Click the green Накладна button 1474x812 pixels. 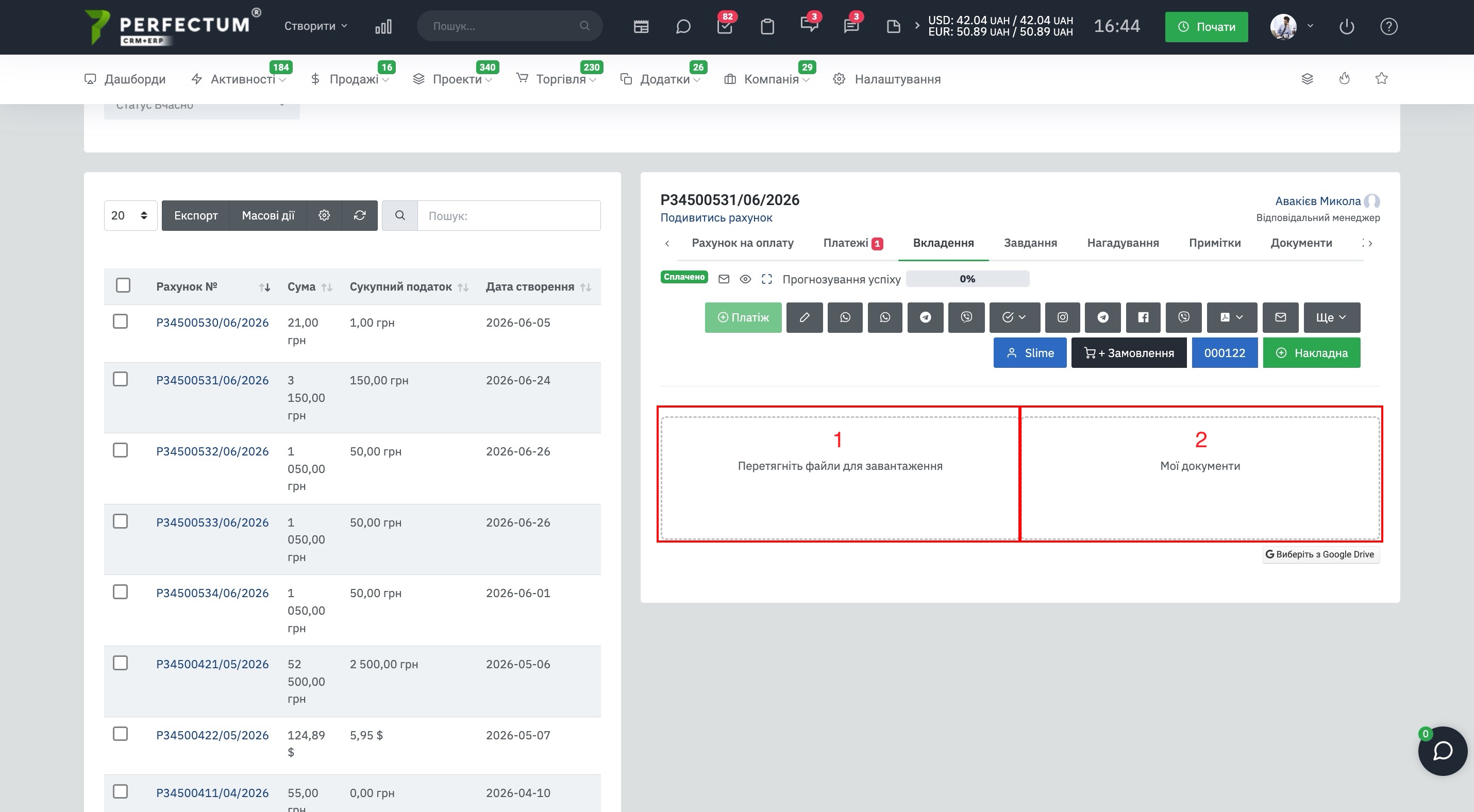coord(1311,353)
